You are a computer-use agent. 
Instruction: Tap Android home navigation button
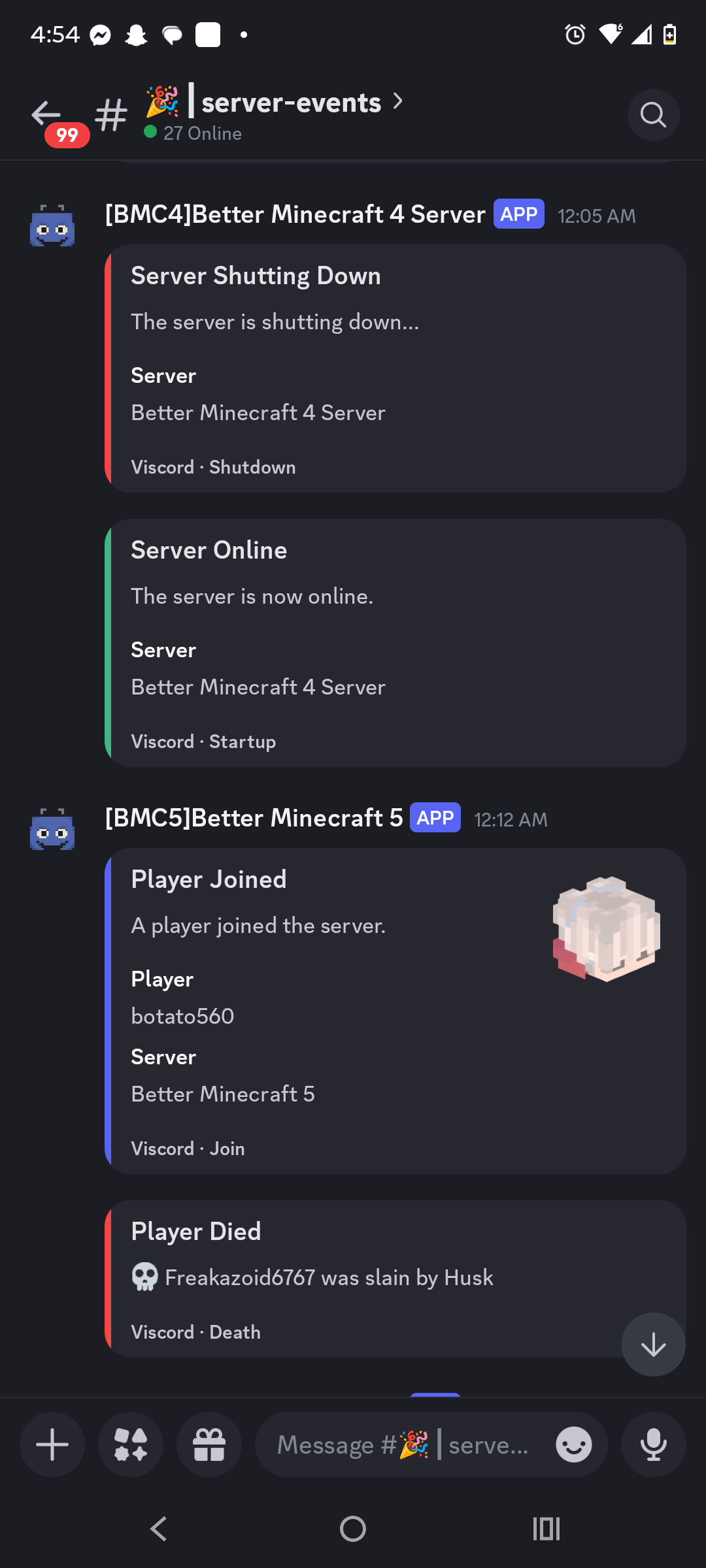click(353, 1529)
